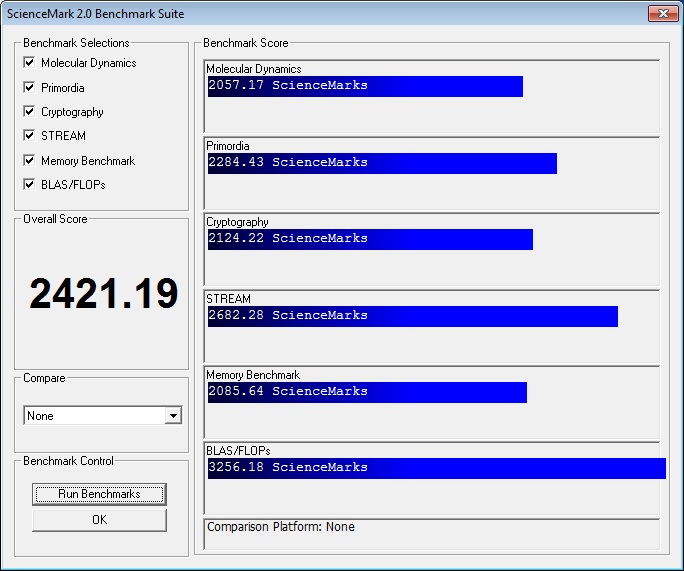Click the Run Benchmarks button
The width and height of the screenshot is (684, 571).
click(x=99, y=494)
